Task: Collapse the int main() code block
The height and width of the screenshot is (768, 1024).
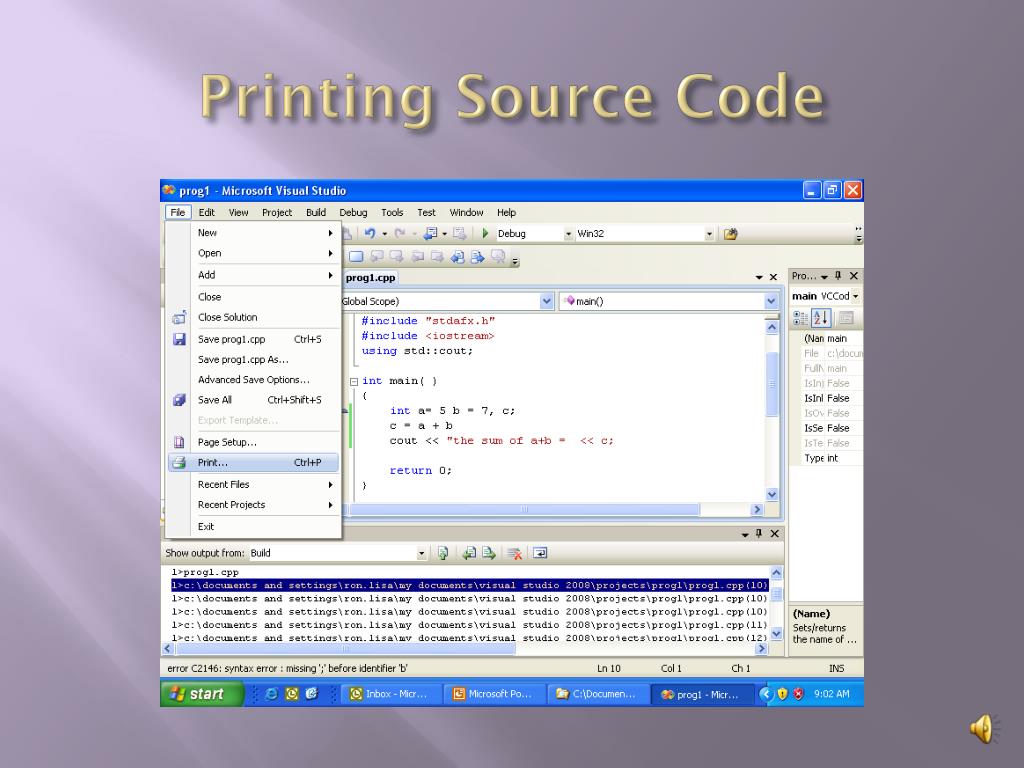Action: tap(353, 381)
